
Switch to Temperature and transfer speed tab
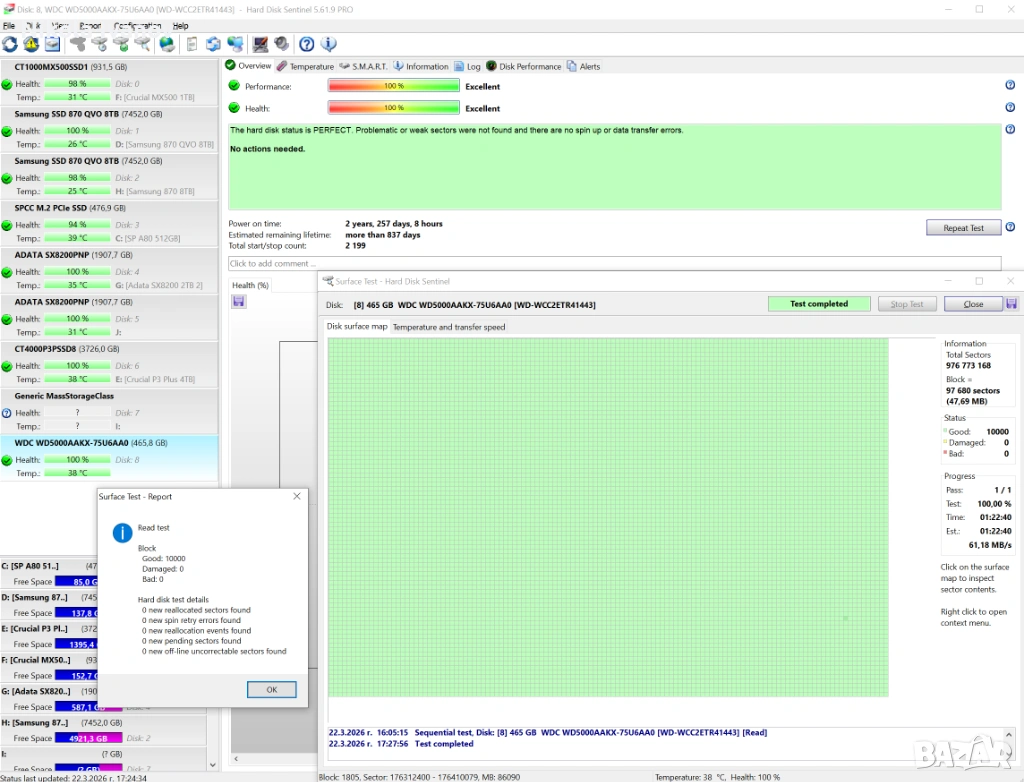point(448,327)
